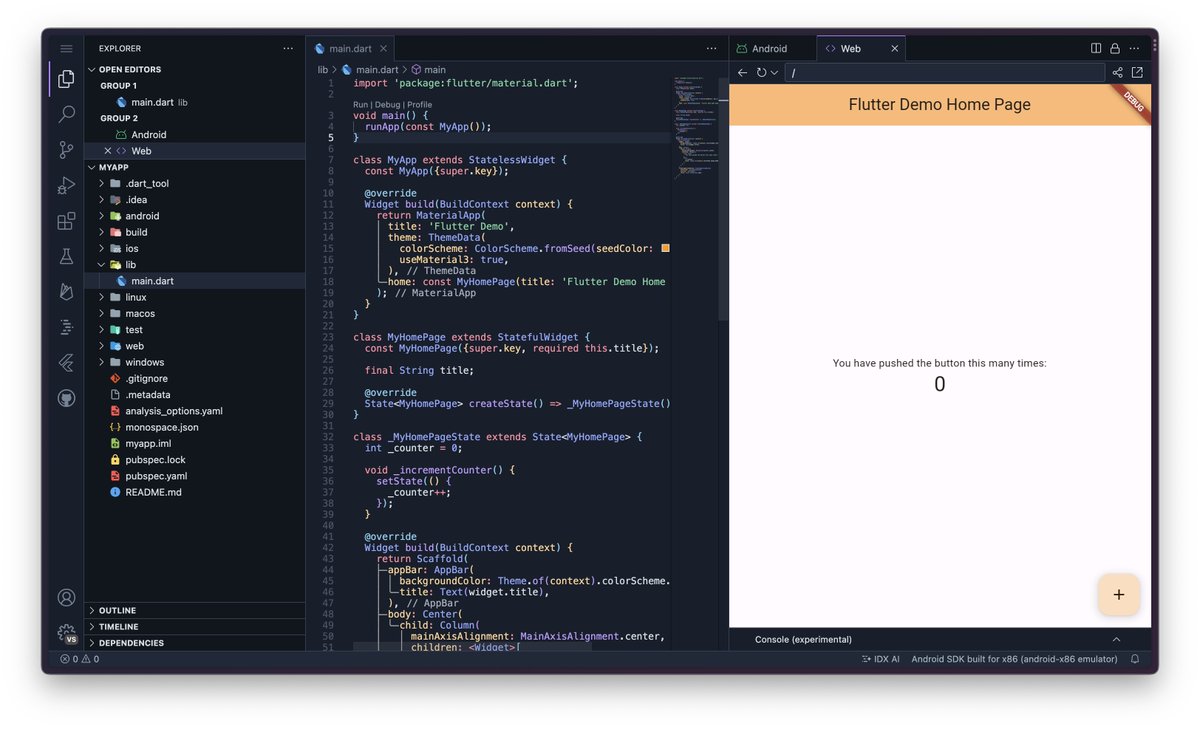Expand the Outline section
Screen dimensions: 1200x729
pos(117,610)
